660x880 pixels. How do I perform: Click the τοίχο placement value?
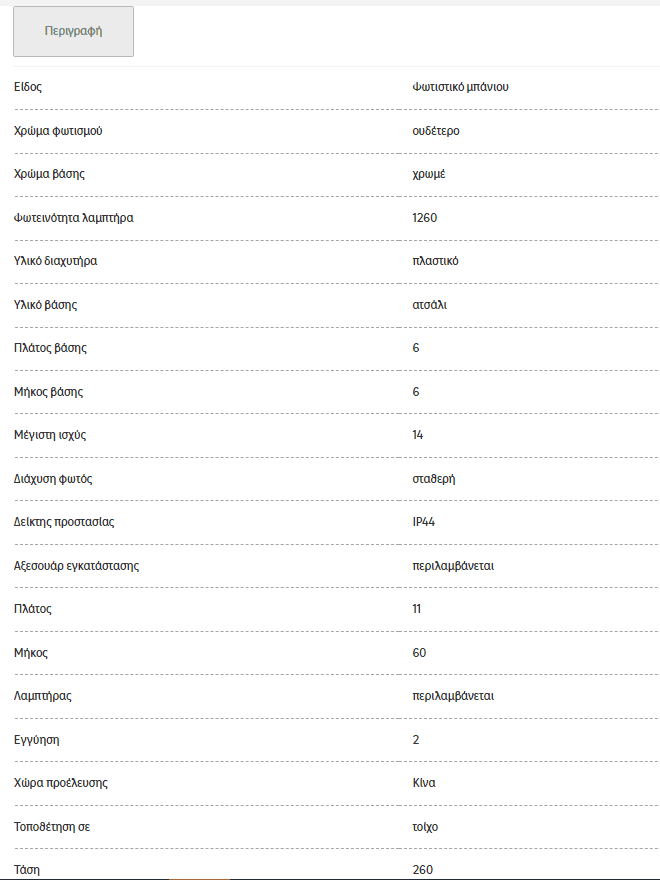point(425,827)
